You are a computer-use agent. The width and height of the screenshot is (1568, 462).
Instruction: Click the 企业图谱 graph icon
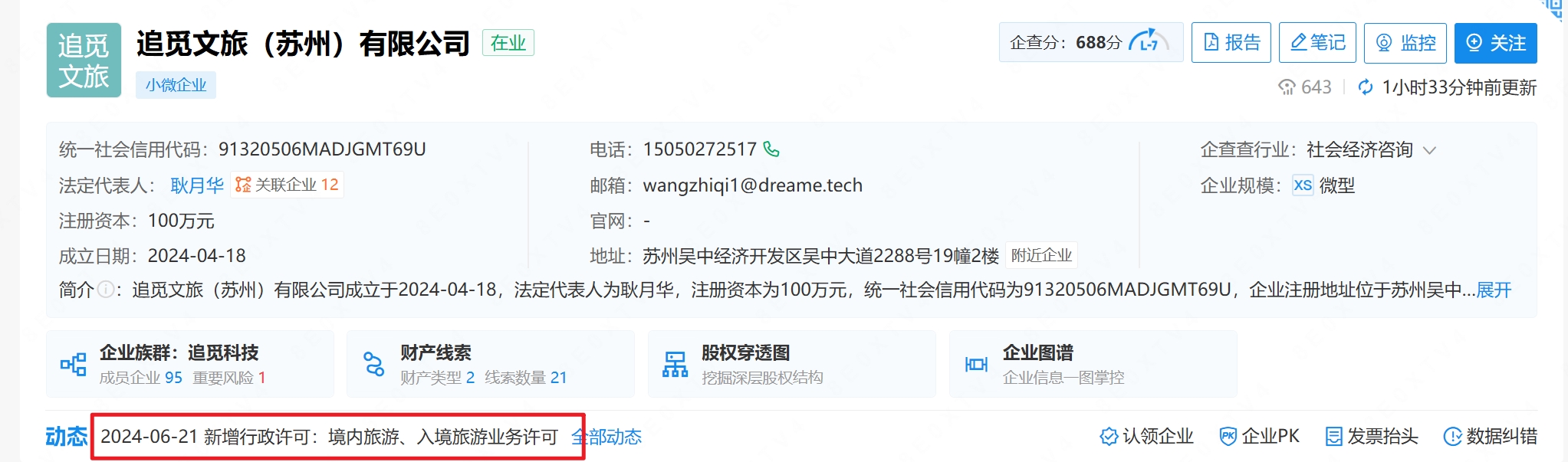pyautogui.click(x=976, y=365)
